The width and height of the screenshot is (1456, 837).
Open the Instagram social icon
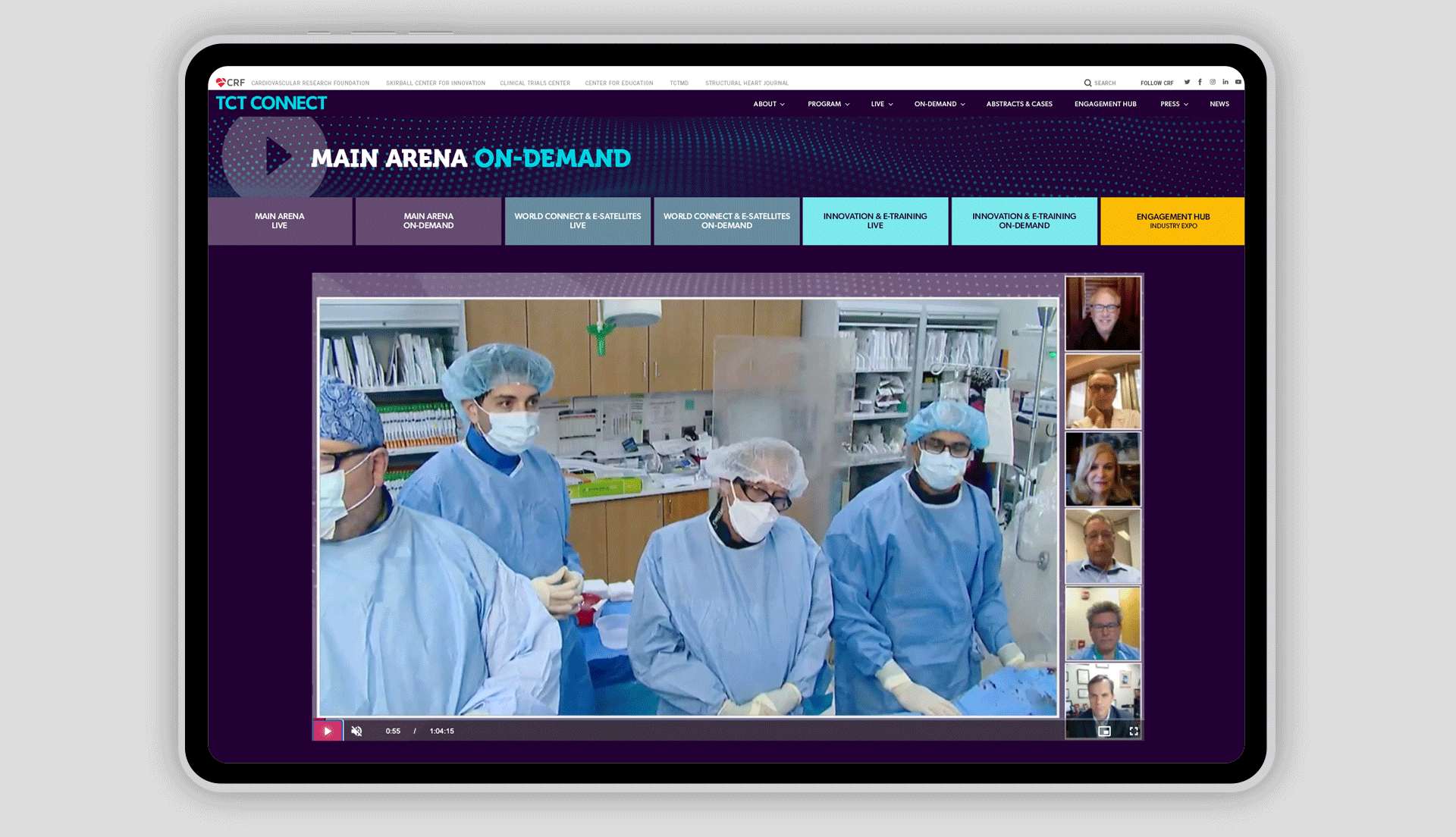click(1213, 82)
